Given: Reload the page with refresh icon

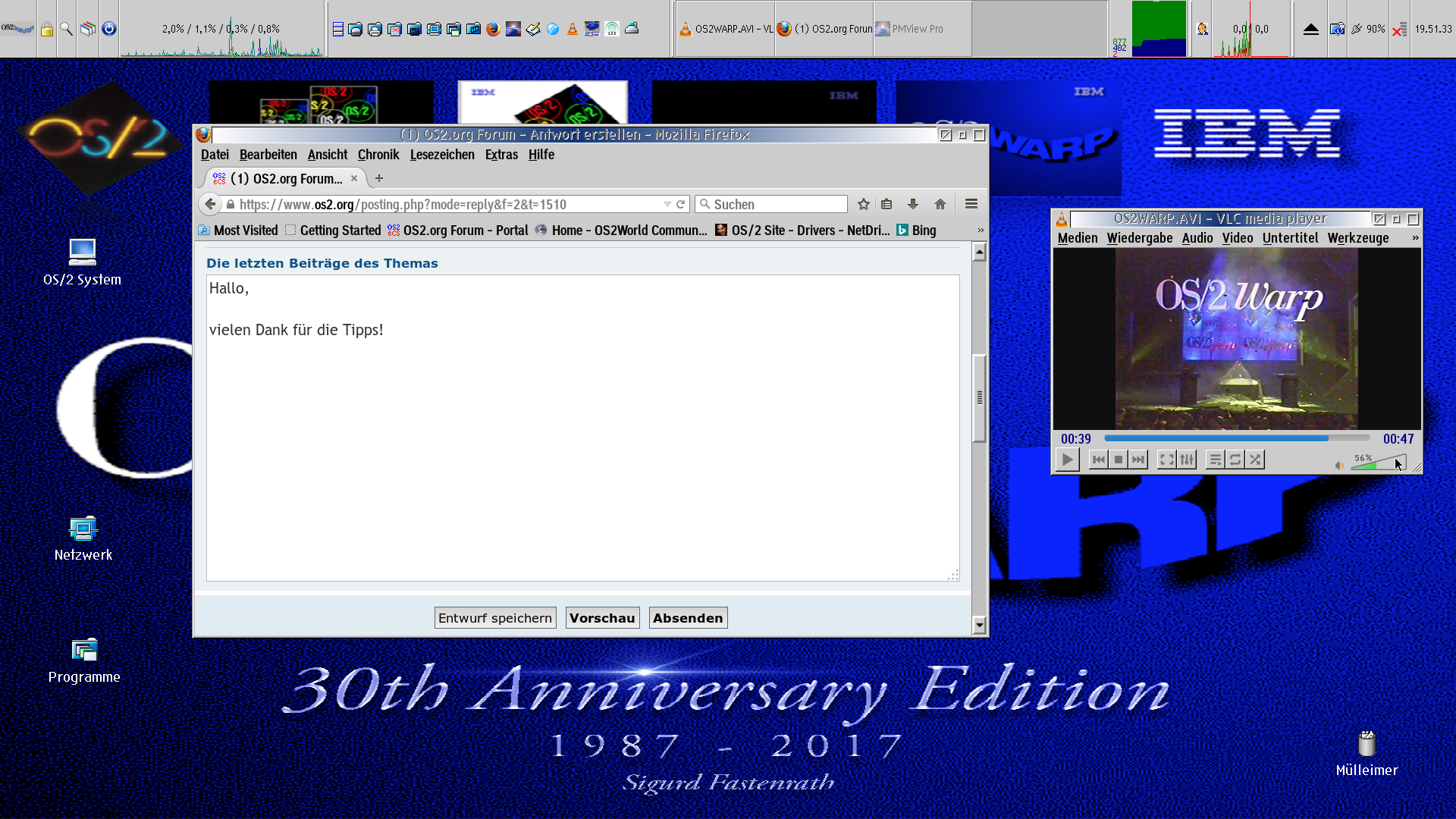Looking at the screenshot, I should point(681,205).
